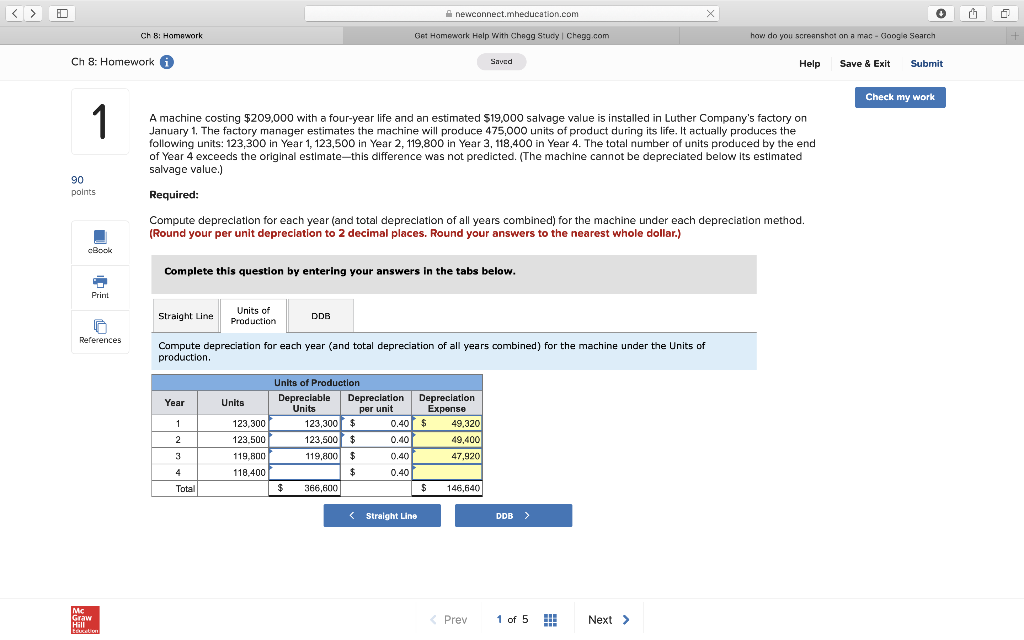This screenshot has width=1024, height=640.
Task: Click the Year 4 Depreciation Expense input field
Action: pyautogui.click(x=447, y=472)
